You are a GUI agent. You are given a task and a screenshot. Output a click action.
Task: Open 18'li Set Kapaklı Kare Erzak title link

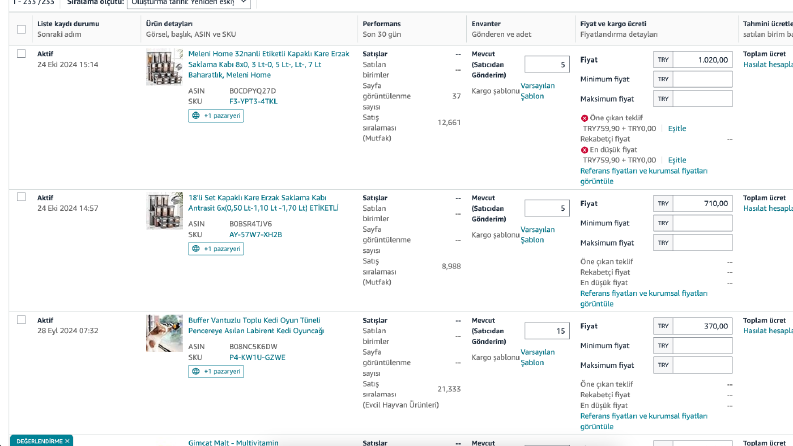263,203
